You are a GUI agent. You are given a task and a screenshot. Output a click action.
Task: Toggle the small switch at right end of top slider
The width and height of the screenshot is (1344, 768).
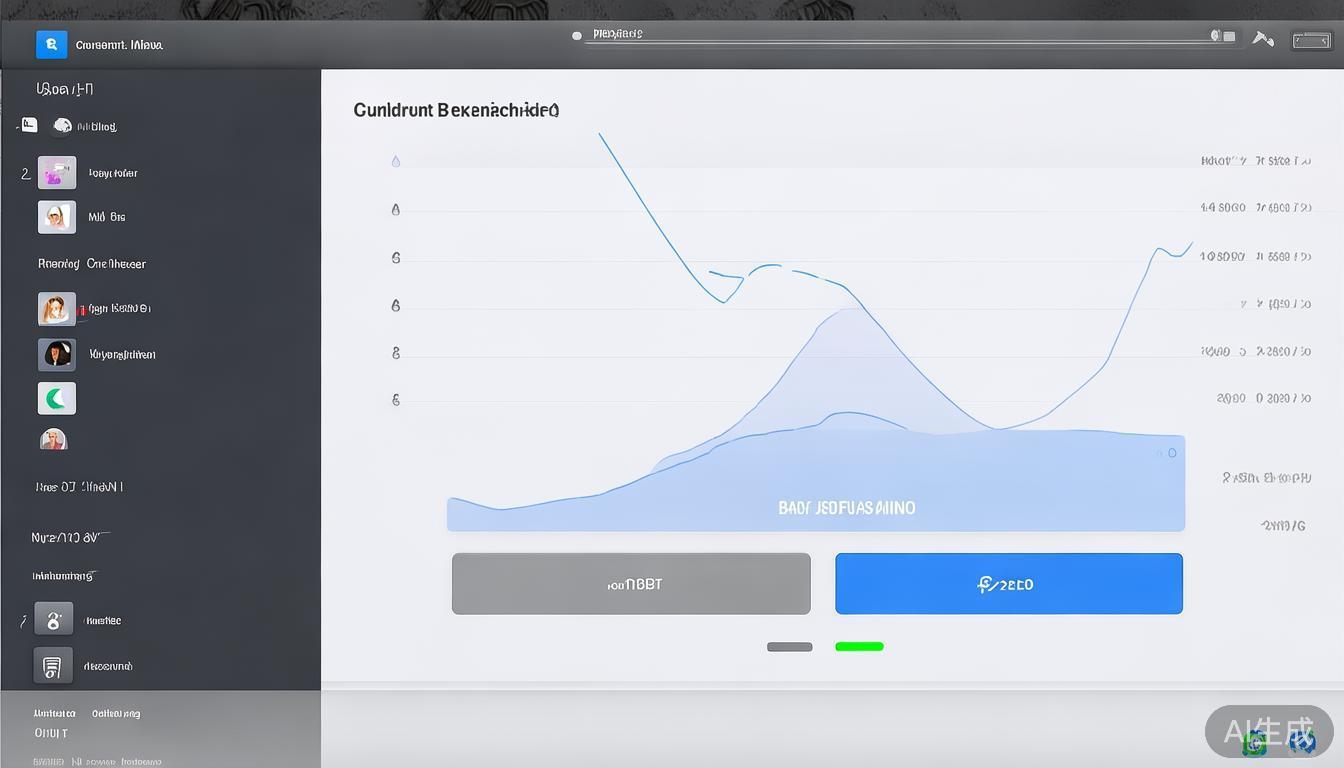1223,36
